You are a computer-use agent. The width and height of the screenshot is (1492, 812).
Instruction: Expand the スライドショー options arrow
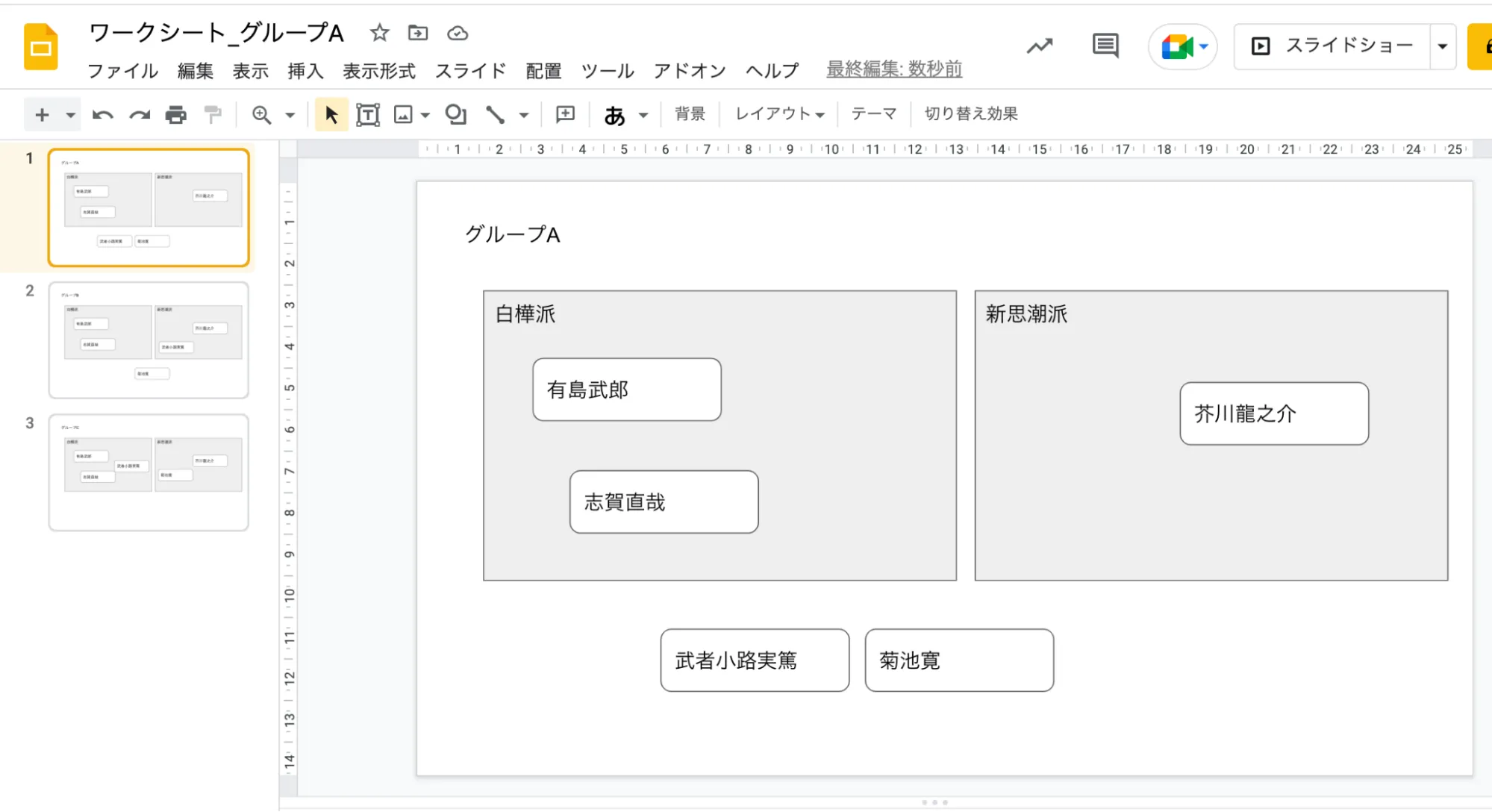(x=1442, y=46)
